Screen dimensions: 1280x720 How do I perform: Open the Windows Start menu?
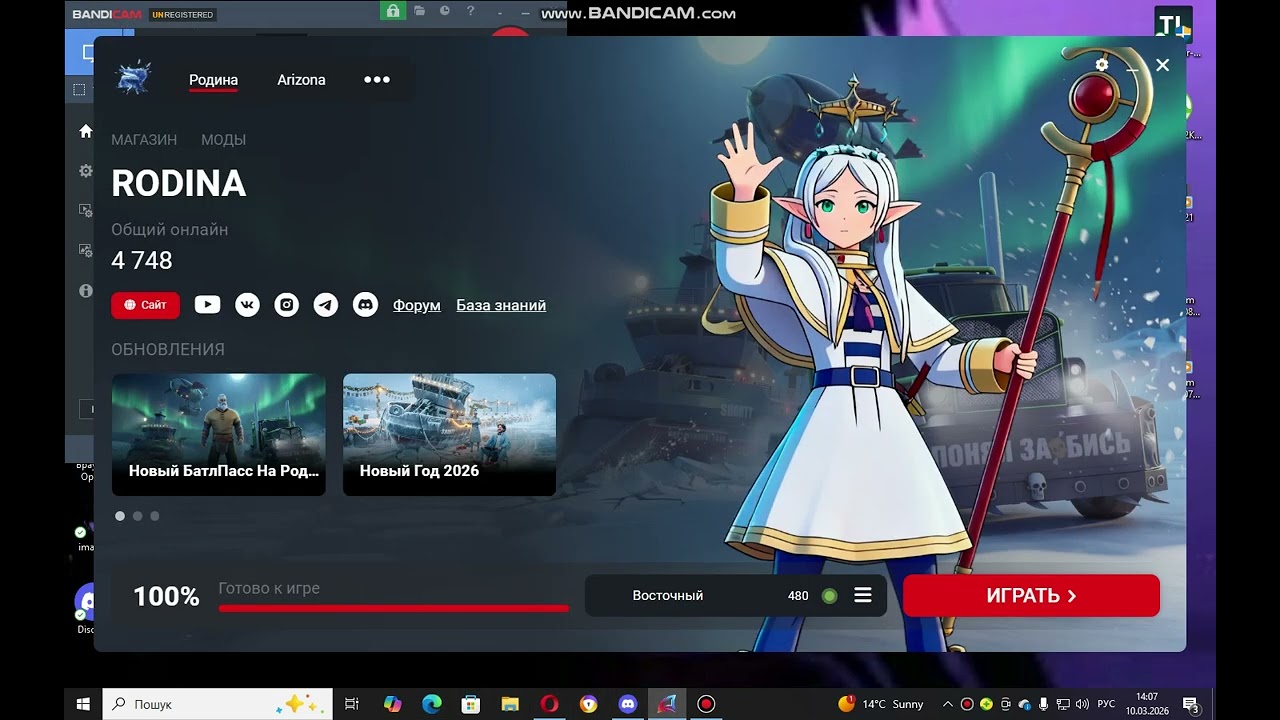coord(83,704)
